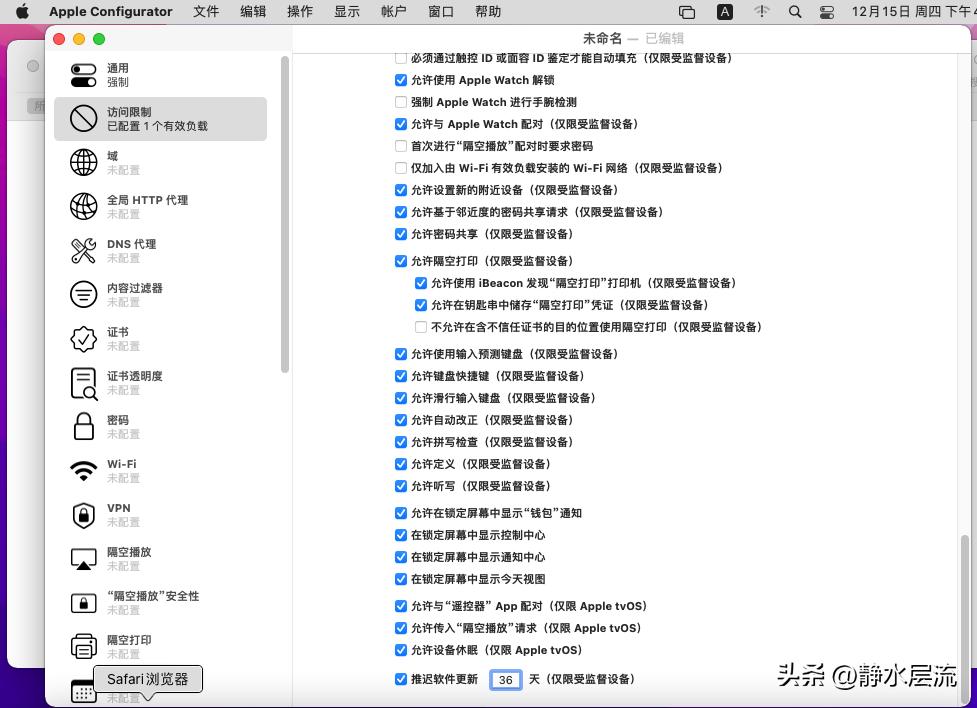
Task: Open the VPN settings panel
Action: (x=85, y=514)
